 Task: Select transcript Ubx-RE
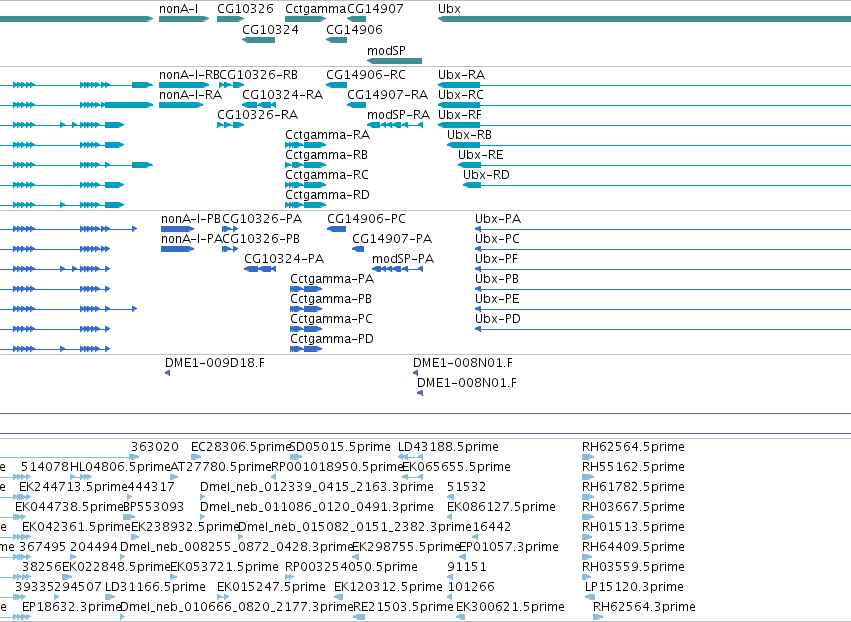pos(481,155)
